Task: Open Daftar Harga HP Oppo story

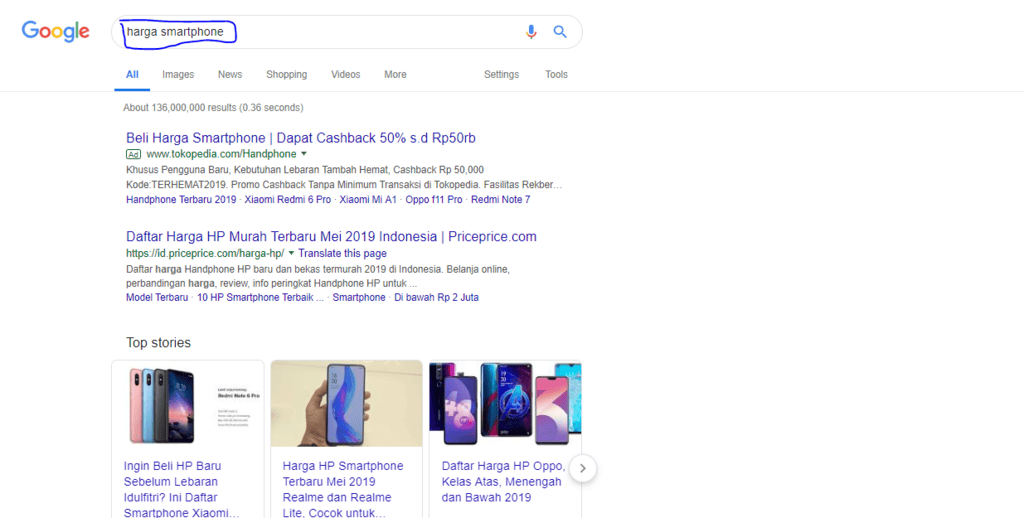Action: (x=503, y=481)
